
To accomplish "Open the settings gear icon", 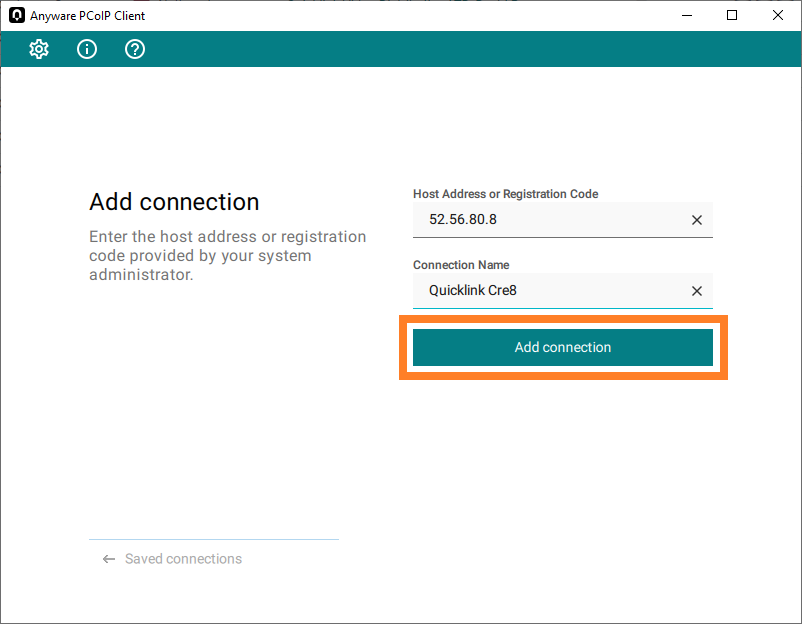I will pyautogui.click(x=39, y=49).
